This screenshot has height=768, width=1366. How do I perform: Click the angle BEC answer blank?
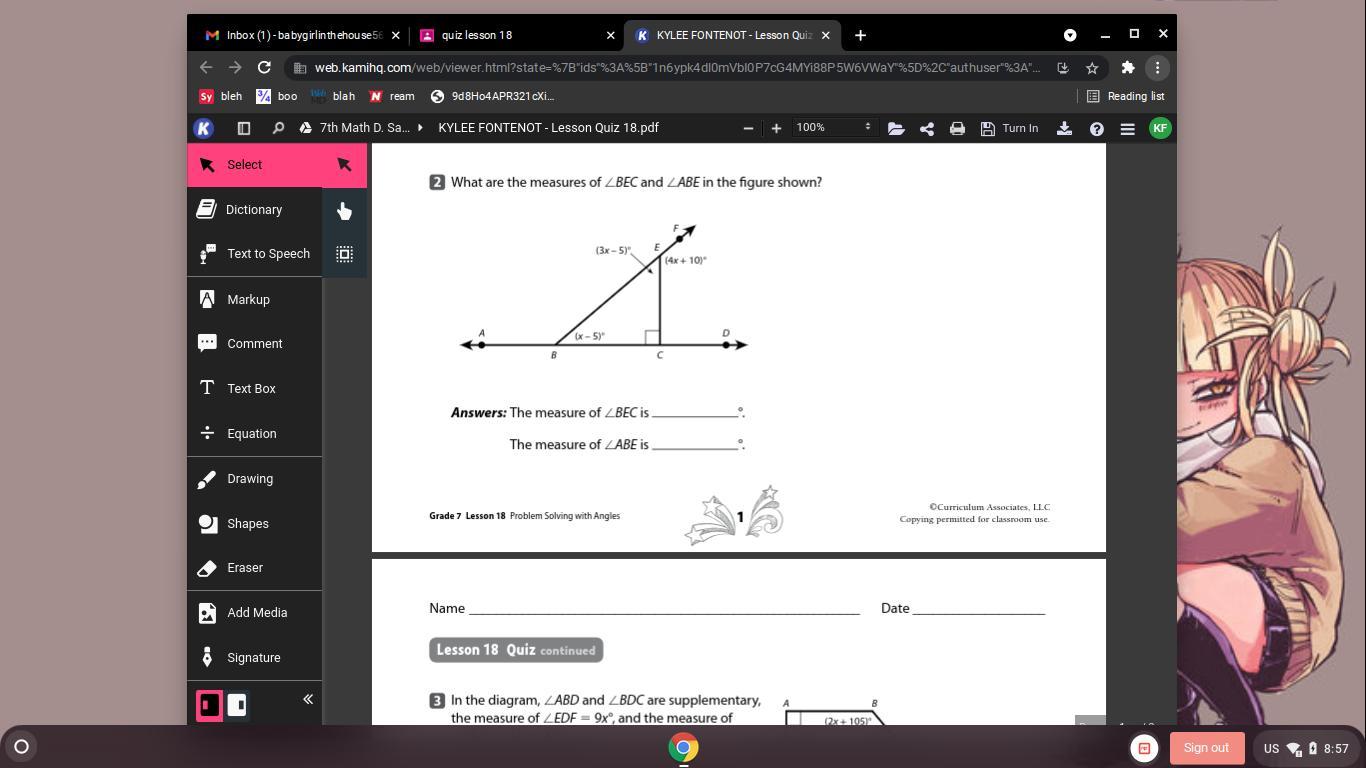695,411
